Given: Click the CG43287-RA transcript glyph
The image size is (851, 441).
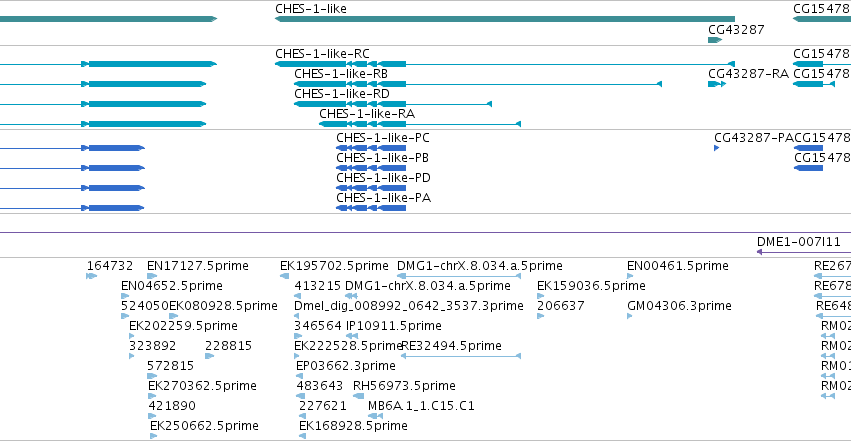Looking at the screenshot, I should pos(717,84).
